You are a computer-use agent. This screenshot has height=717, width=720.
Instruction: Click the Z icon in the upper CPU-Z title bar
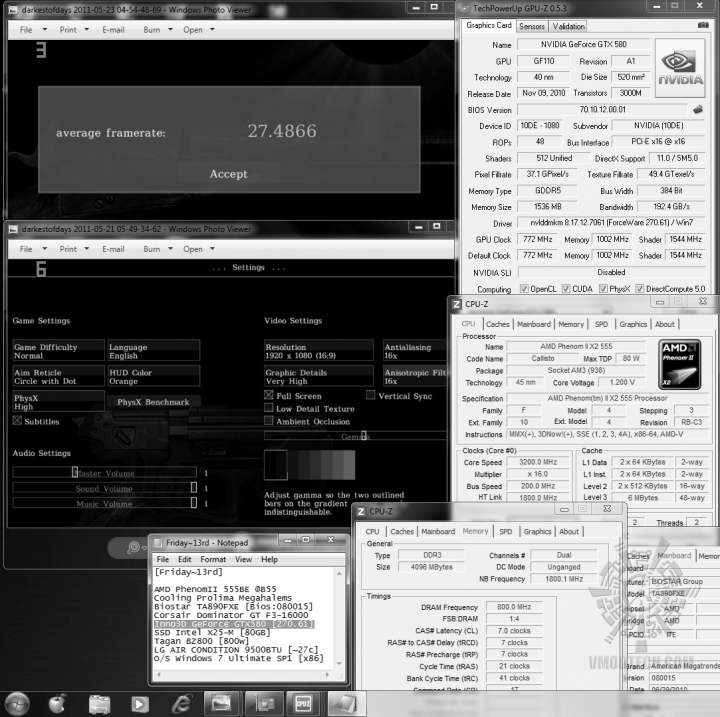(x=456, y=304)
